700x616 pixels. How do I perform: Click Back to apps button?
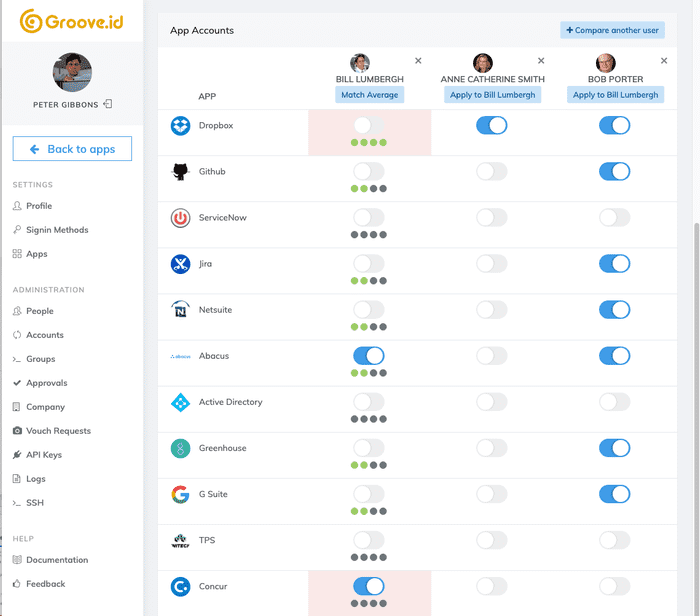point(72,149)
